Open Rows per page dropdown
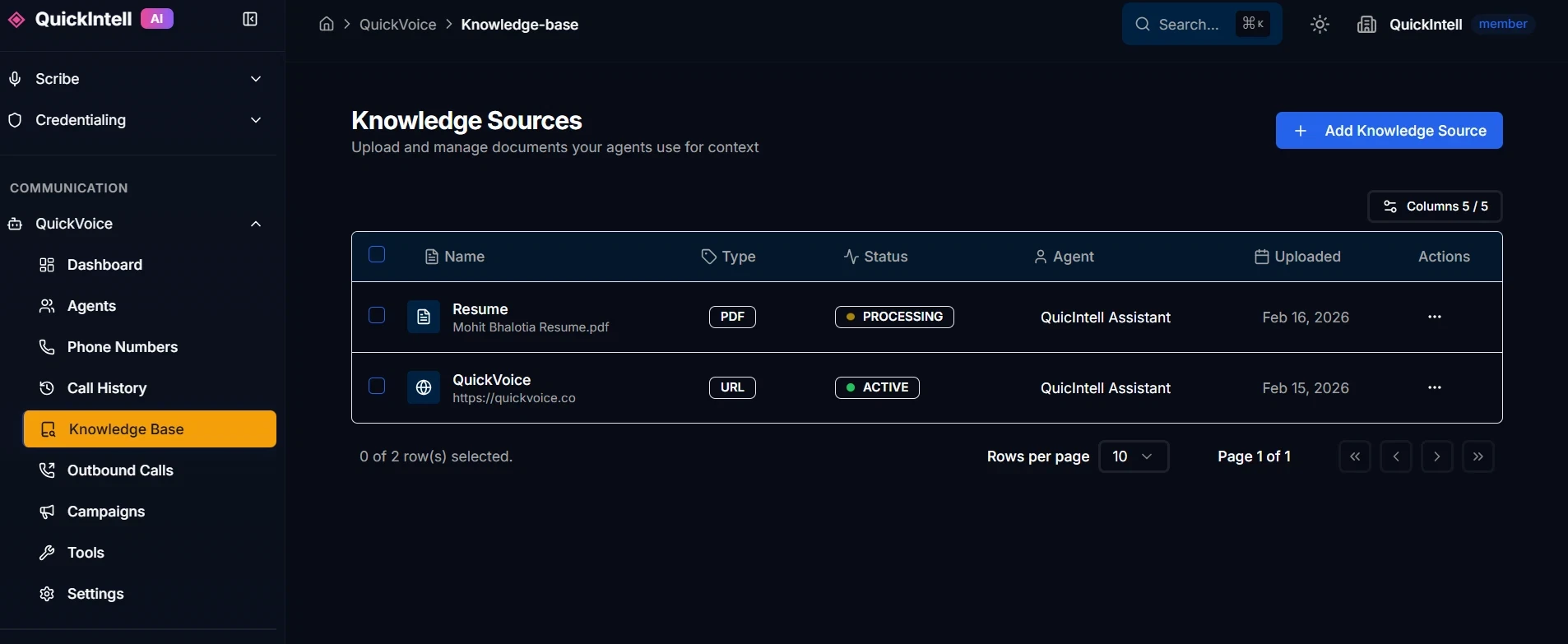This screenshot has height=644, width=1568. pyautogui.click(x=1134, y=456)
